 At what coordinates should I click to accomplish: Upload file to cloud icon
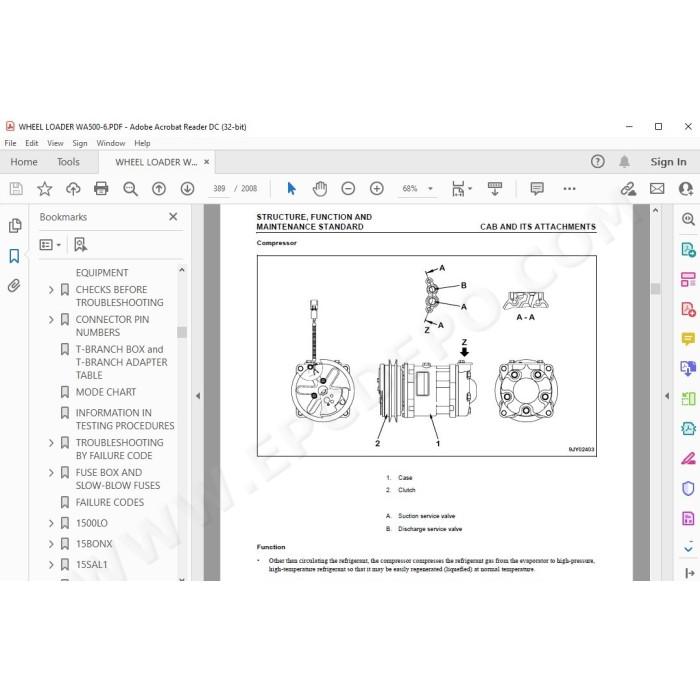point(73,188)
